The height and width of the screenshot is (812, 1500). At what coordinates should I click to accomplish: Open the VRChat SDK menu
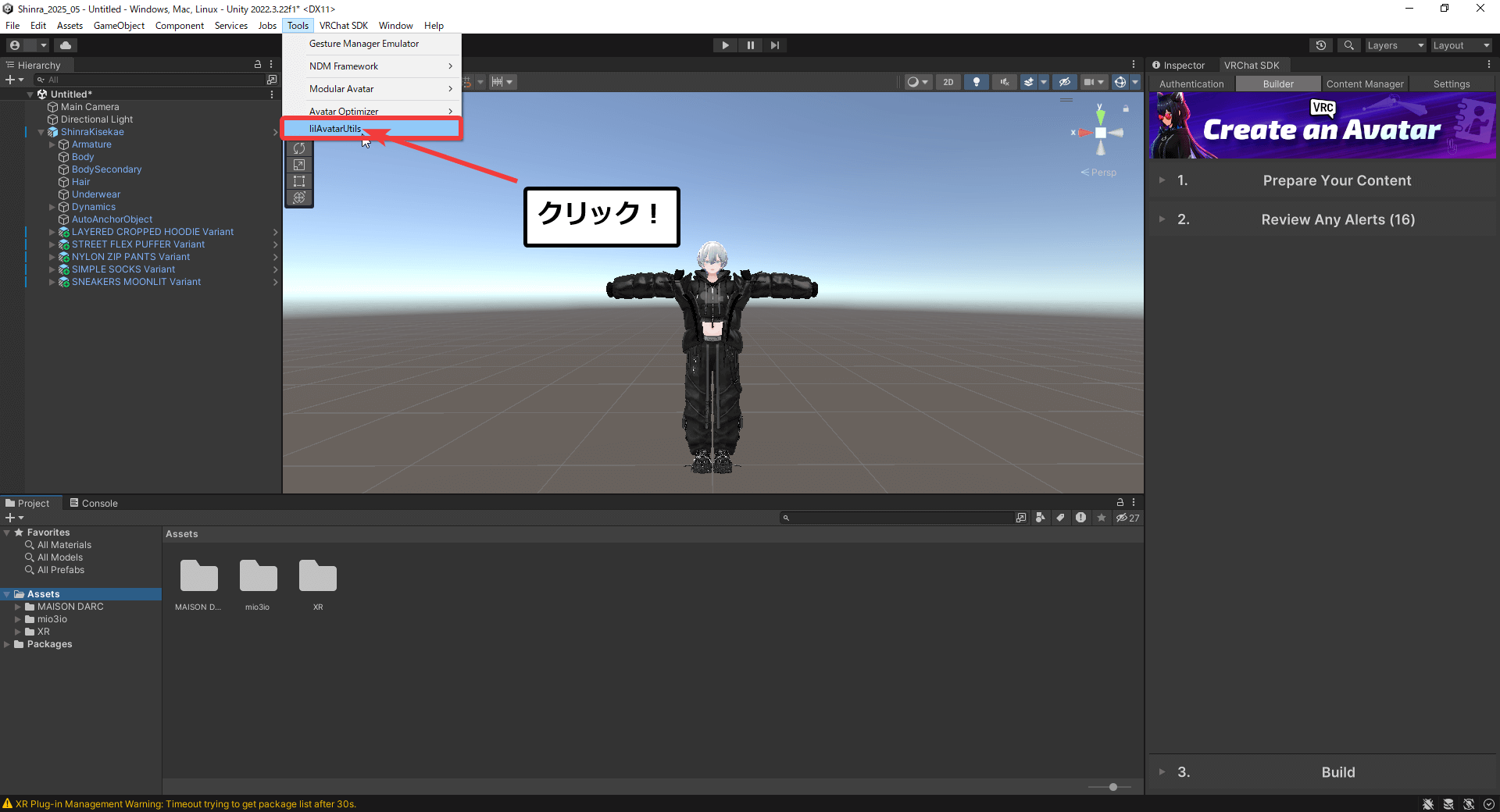[x=343, y=26]
